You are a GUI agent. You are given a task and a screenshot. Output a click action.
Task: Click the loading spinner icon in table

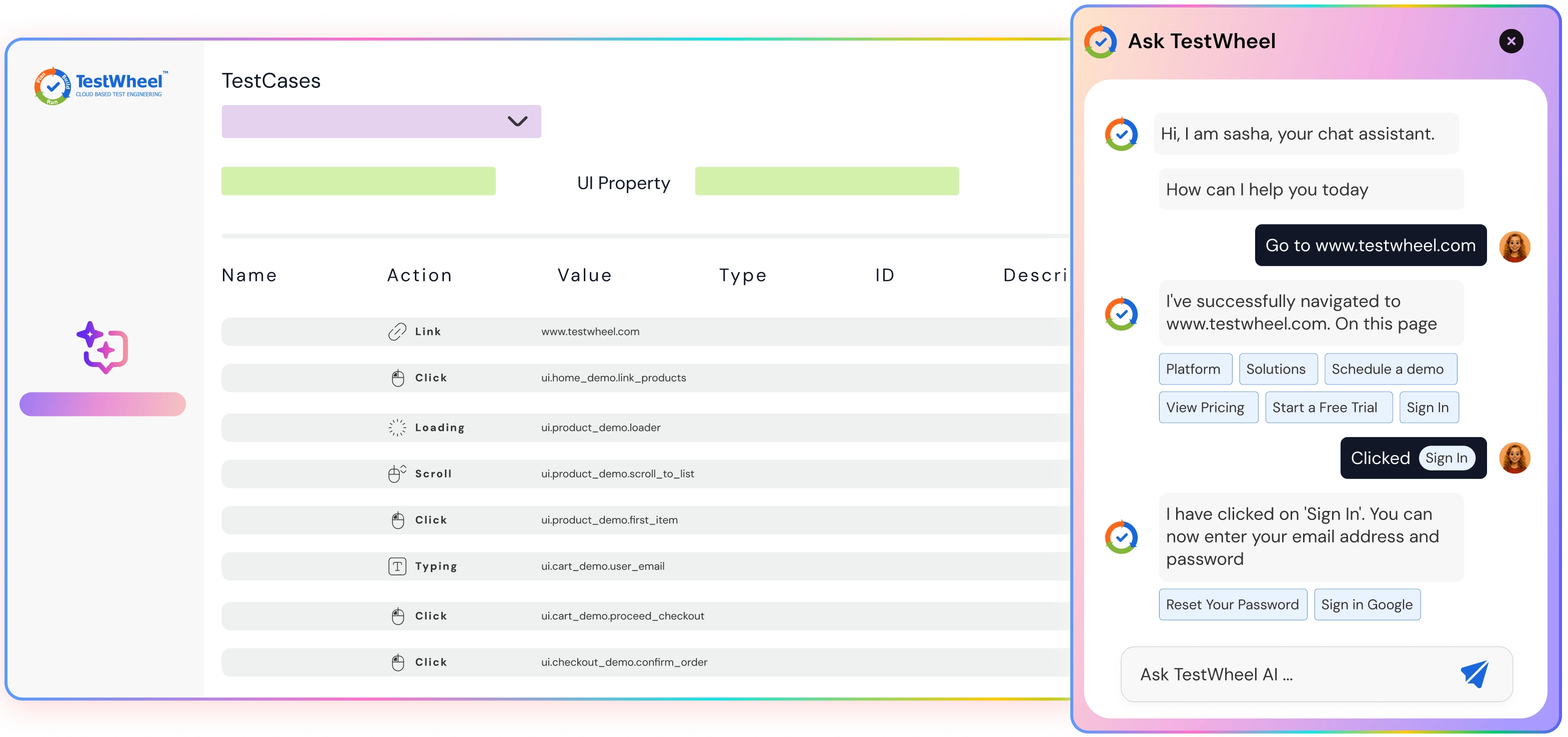click(x=397, y=427)
